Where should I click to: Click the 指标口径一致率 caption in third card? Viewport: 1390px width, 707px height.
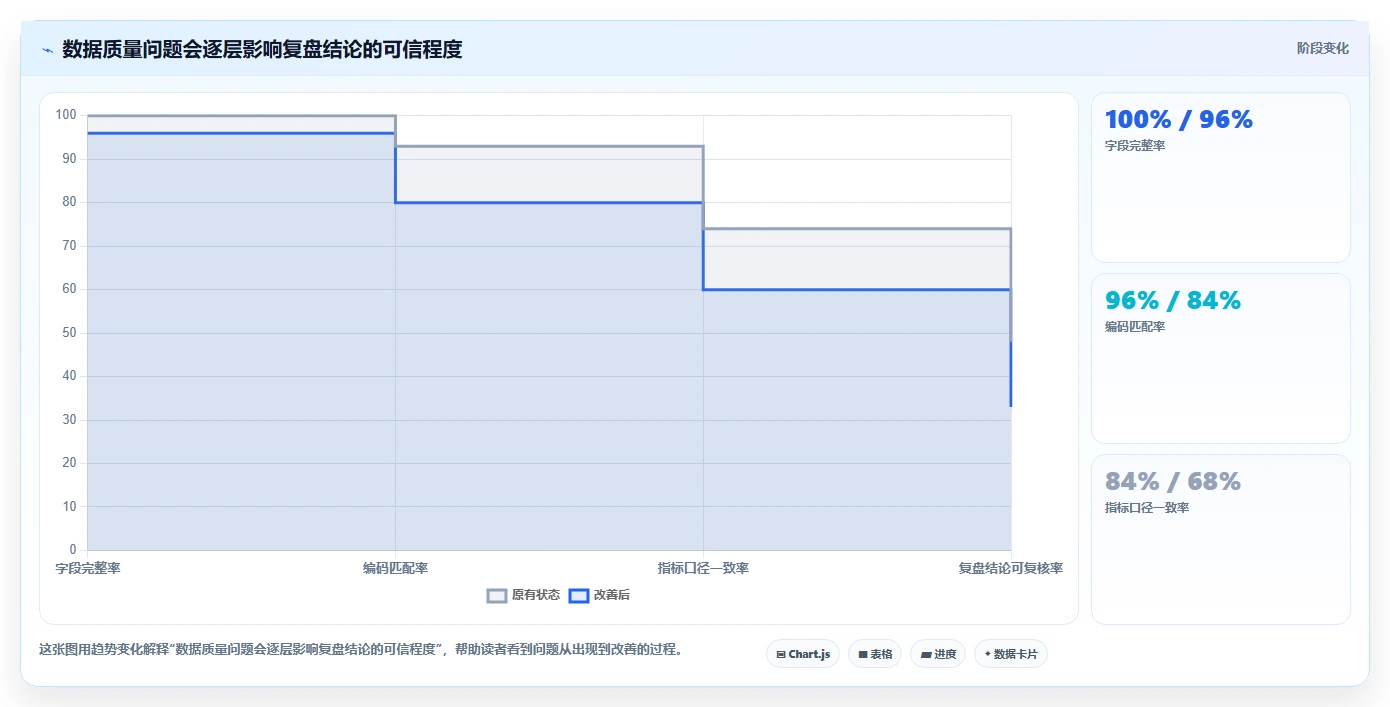pos(1147,507)
